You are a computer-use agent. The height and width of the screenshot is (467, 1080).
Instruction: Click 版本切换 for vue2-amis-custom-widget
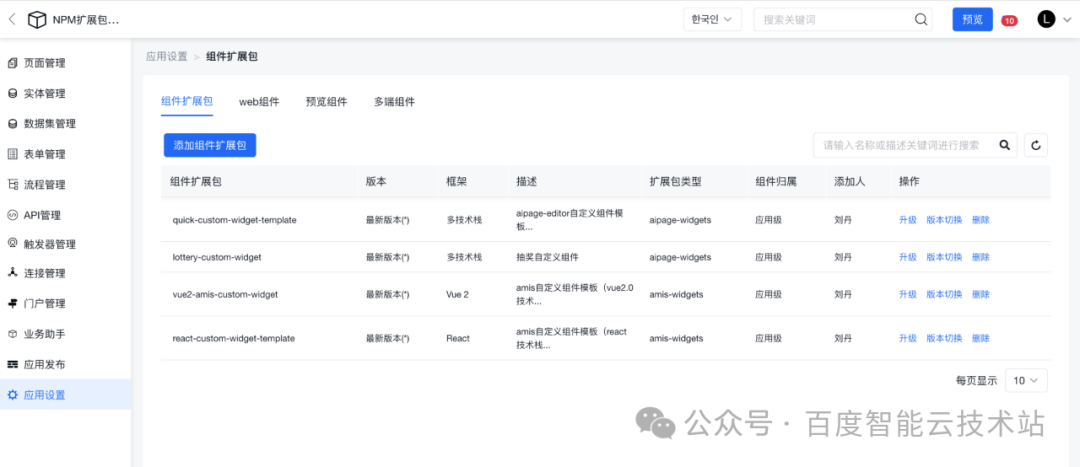pyautogui.click(x=944, y=294)
